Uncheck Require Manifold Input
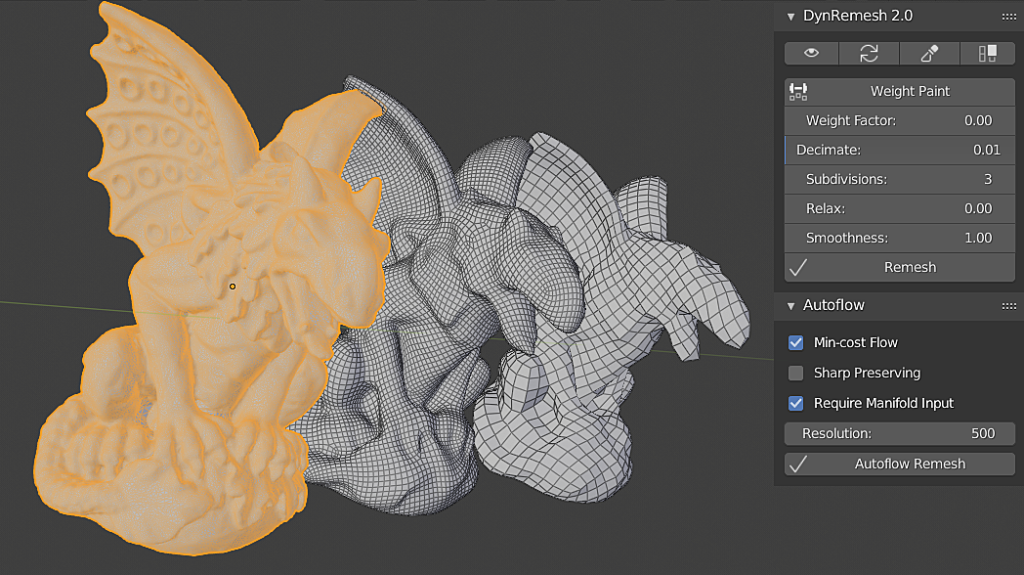Image resolution: width=1024 pixels, height=575 pixels. [x=796, y=403]
